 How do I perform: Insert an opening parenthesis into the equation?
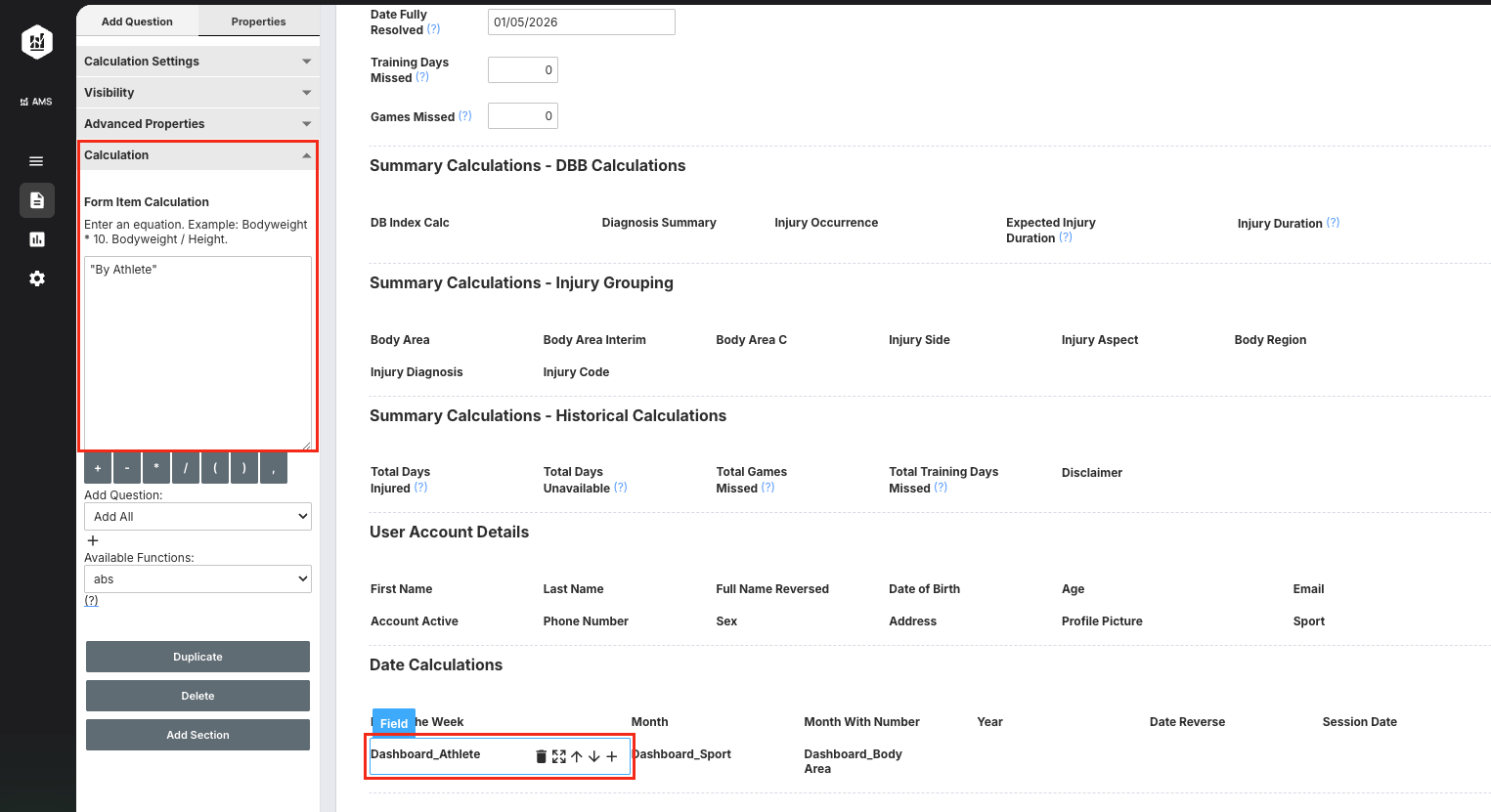point(215,469)
